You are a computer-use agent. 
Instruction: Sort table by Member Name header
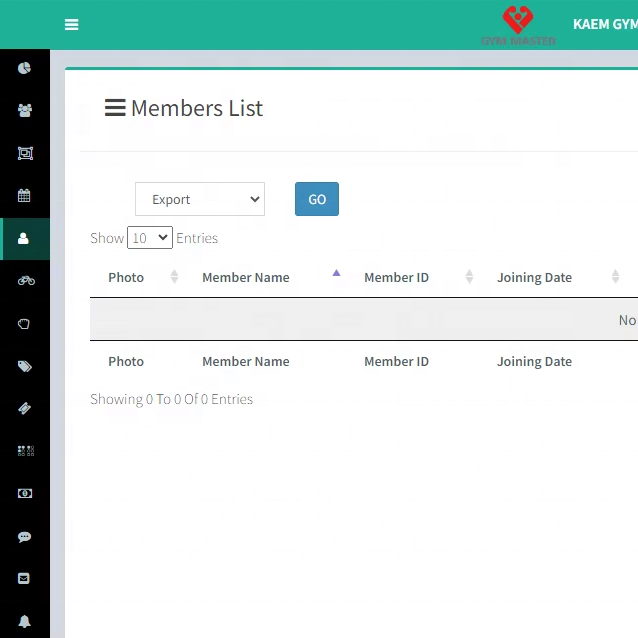click(246, 278)
